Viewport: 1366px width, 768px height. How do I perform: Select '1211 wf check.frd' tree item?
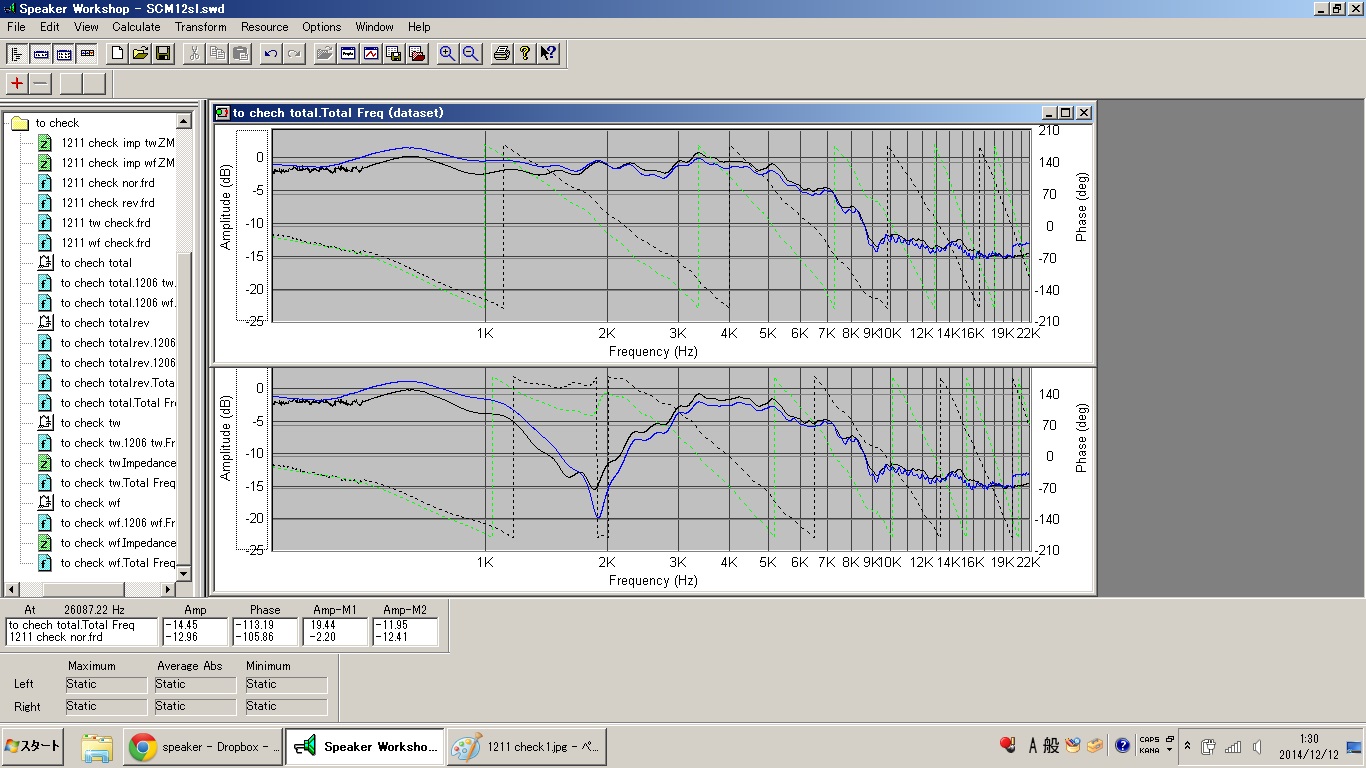tap(106, 243)
